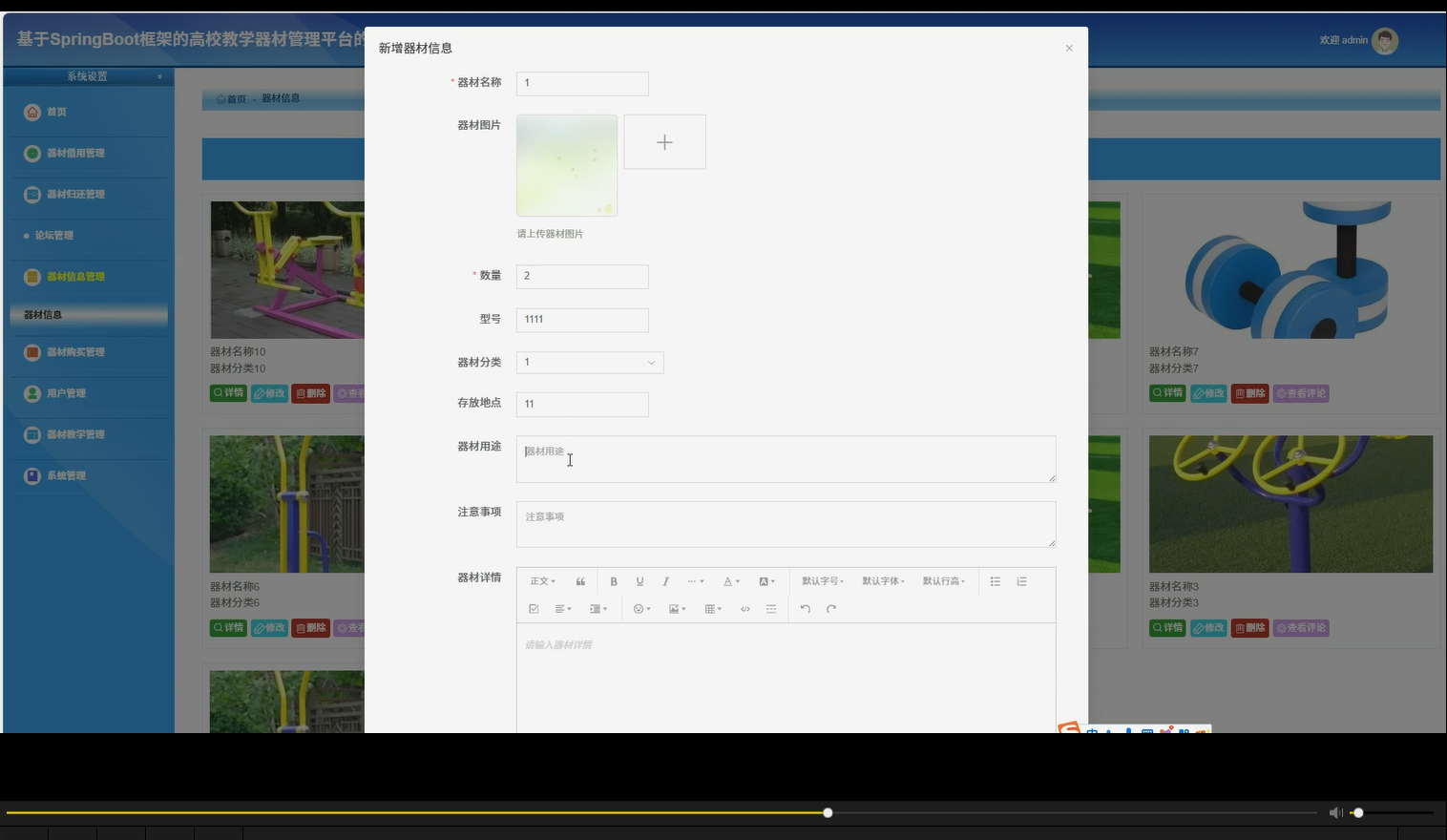The height and width of the screenshot is (840, 1447).
Task: Open the 默认字体 font family dropdown
Action: 883,580
